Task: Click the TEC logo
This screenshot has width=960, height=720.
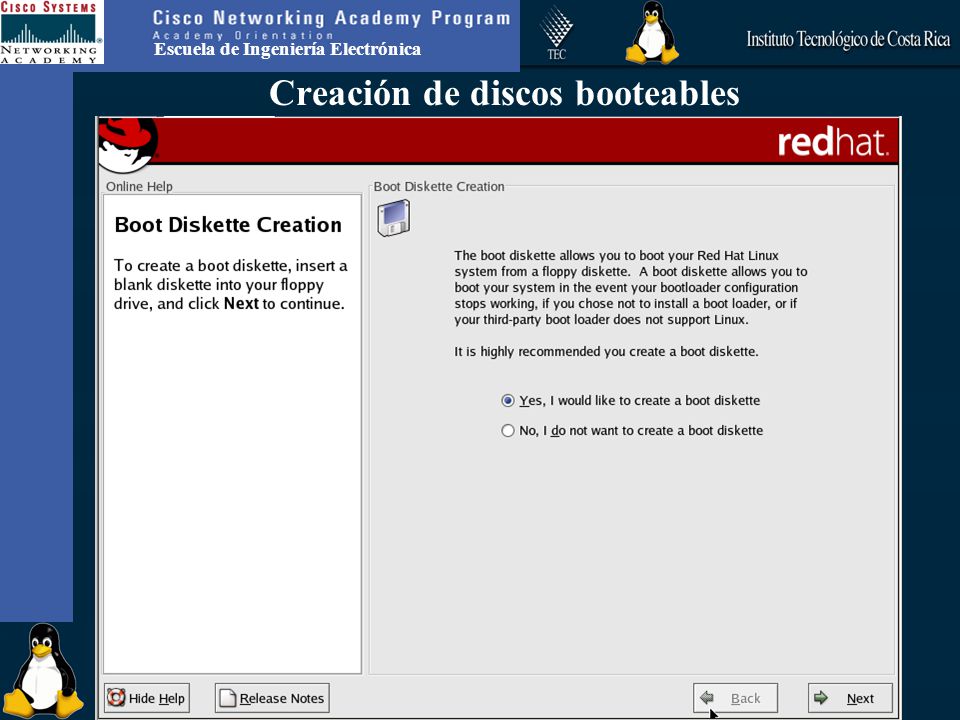Action: pos(557,33)
